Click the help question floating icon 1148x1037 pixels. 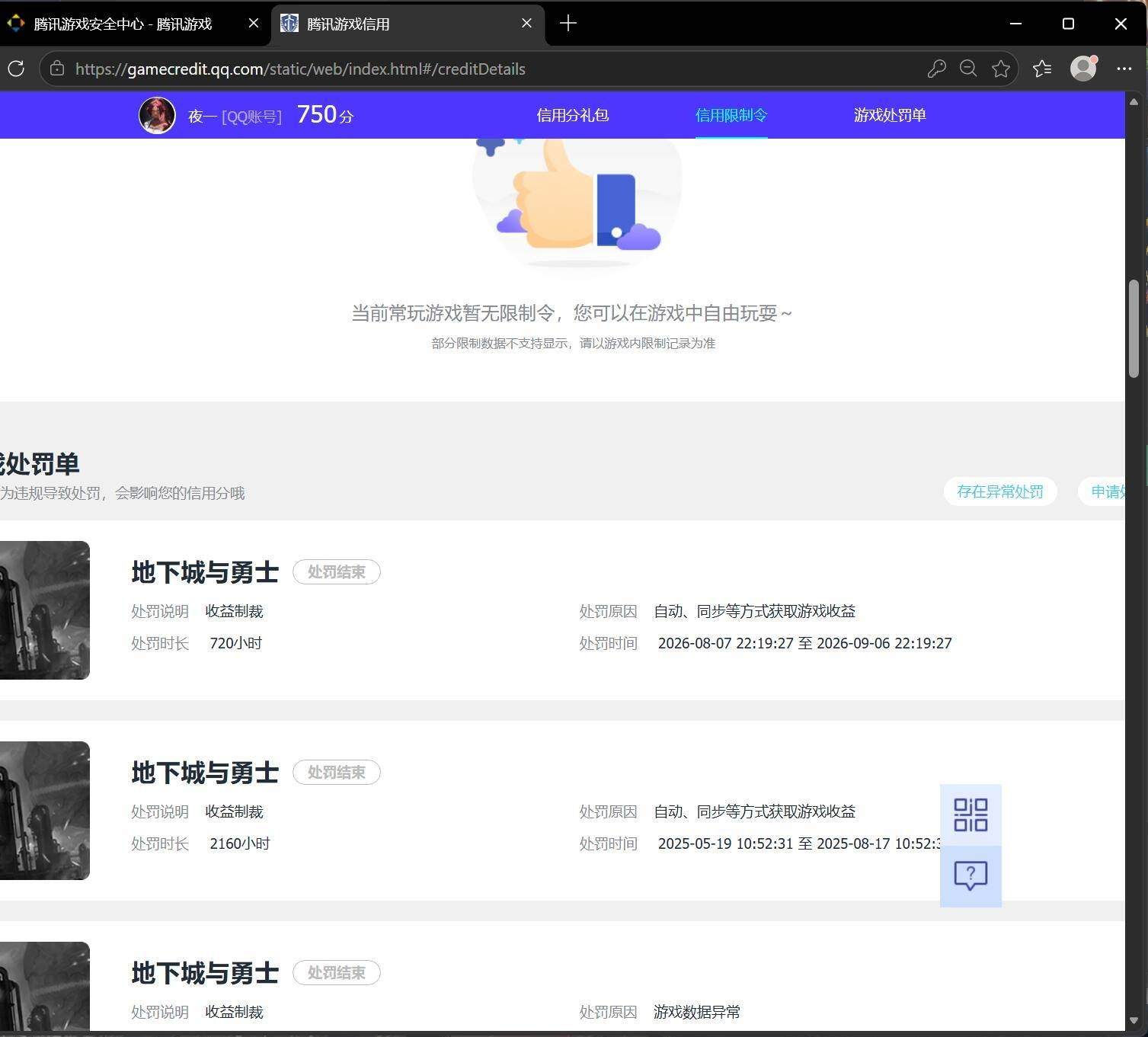point(971,876)
